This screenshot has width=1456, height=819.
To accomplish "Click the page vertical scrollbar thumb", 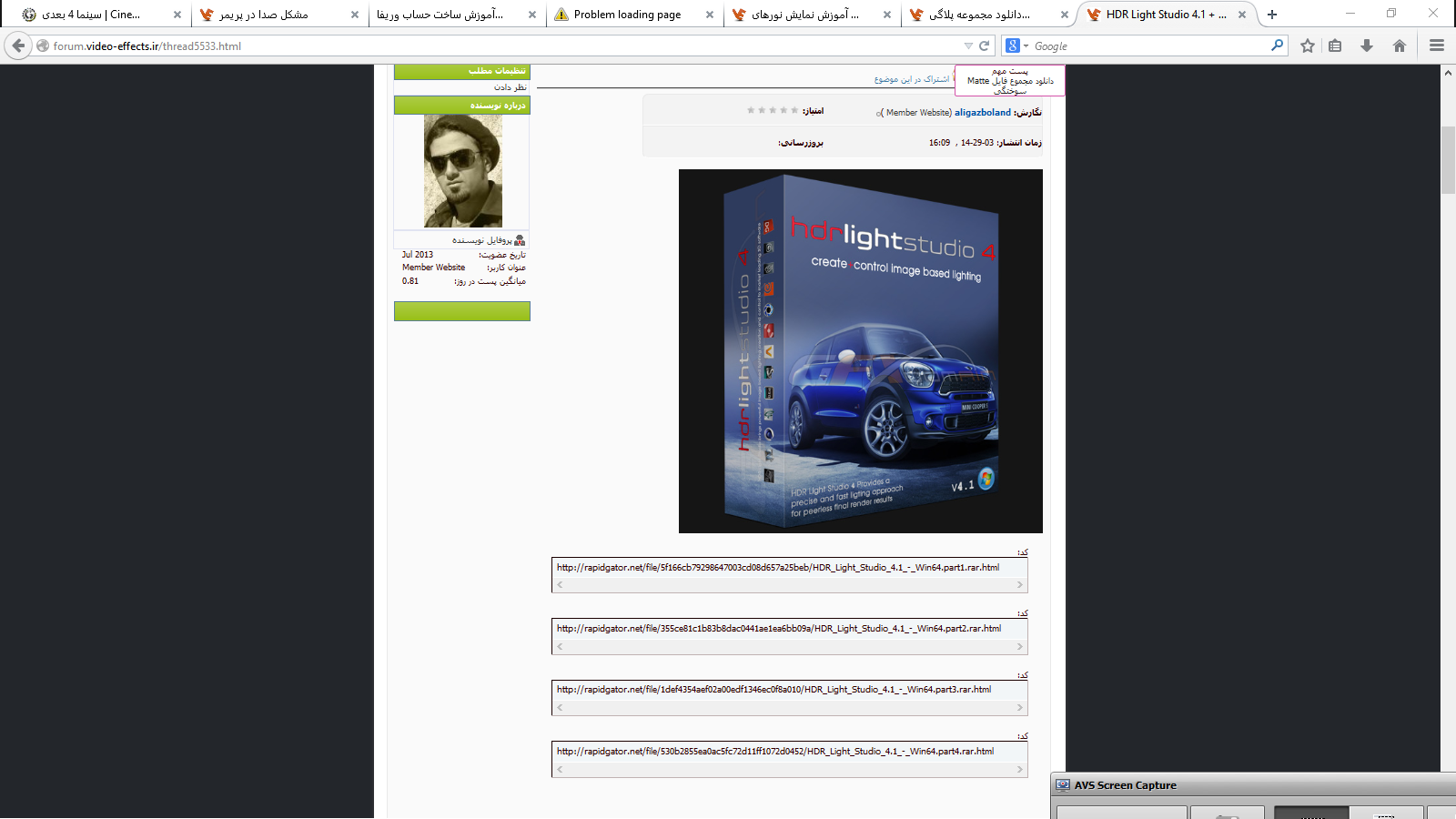I will tap(1448, 160).
